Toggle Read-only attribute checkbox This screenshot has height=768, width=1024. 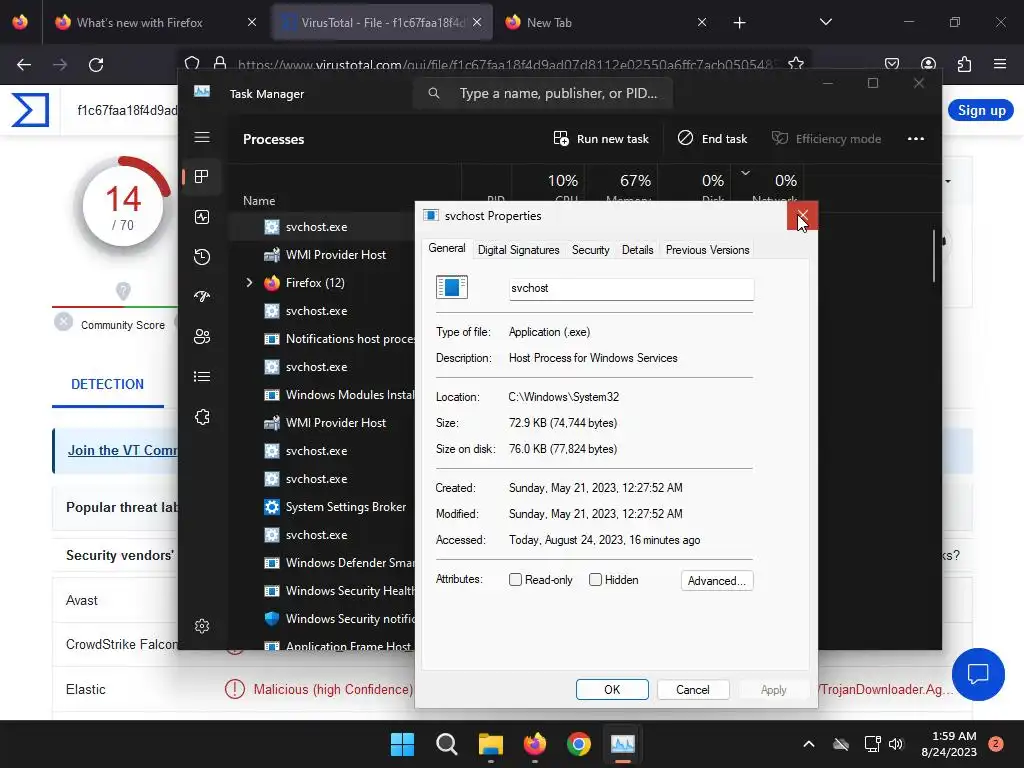[515, 580]
